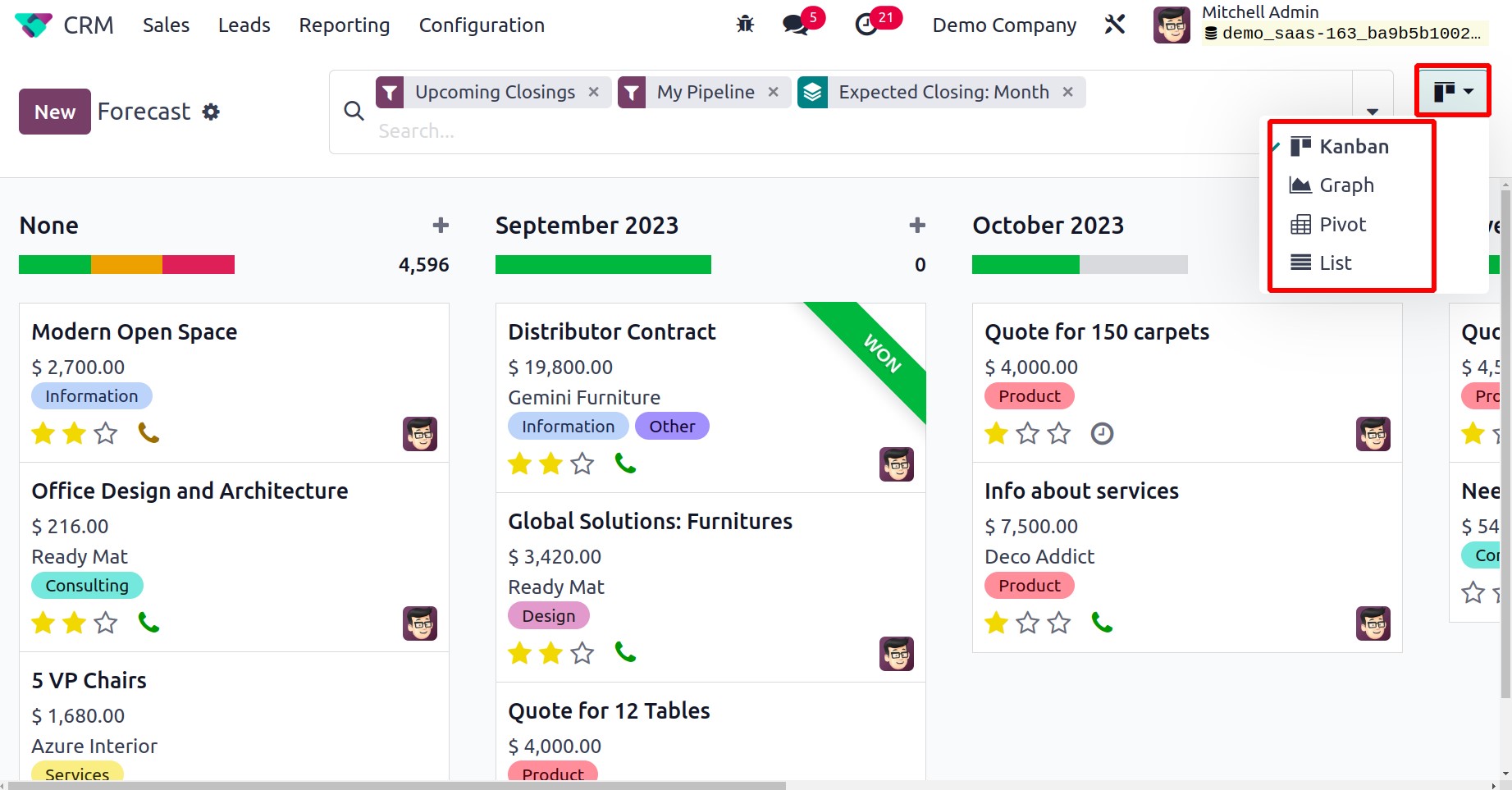
Task: Click the October 2023 column title
Action: (1048, 226)
